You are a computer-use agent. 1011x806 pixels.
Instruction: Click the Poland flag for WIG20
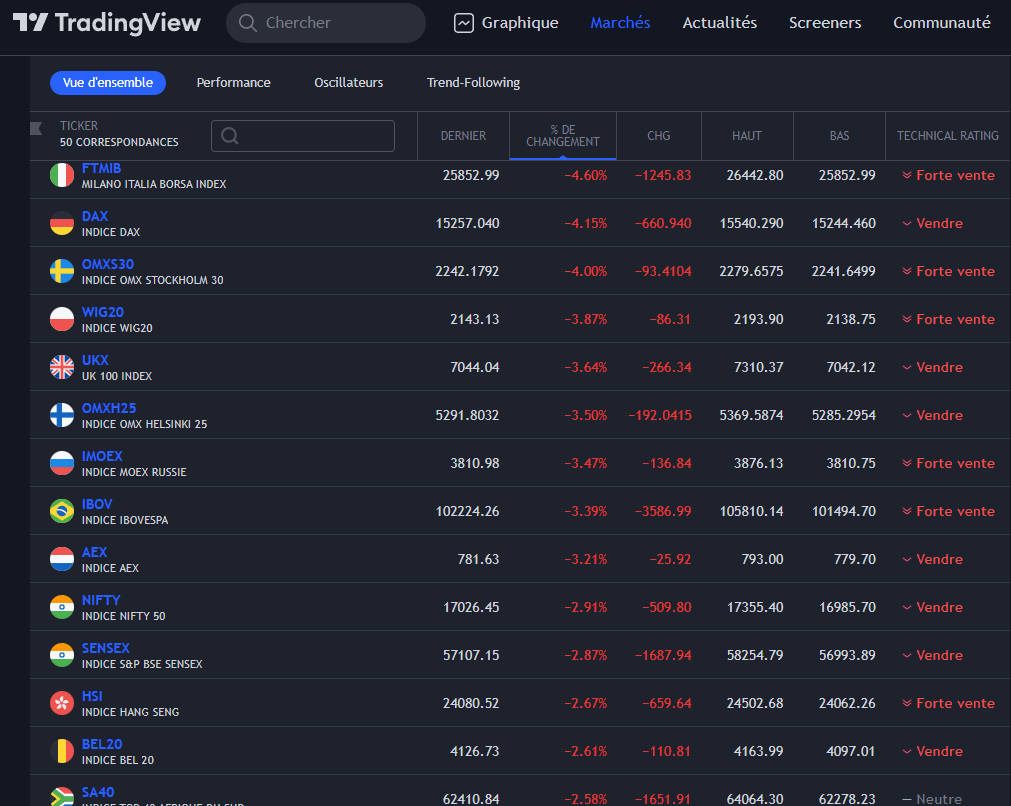(62, 319)
